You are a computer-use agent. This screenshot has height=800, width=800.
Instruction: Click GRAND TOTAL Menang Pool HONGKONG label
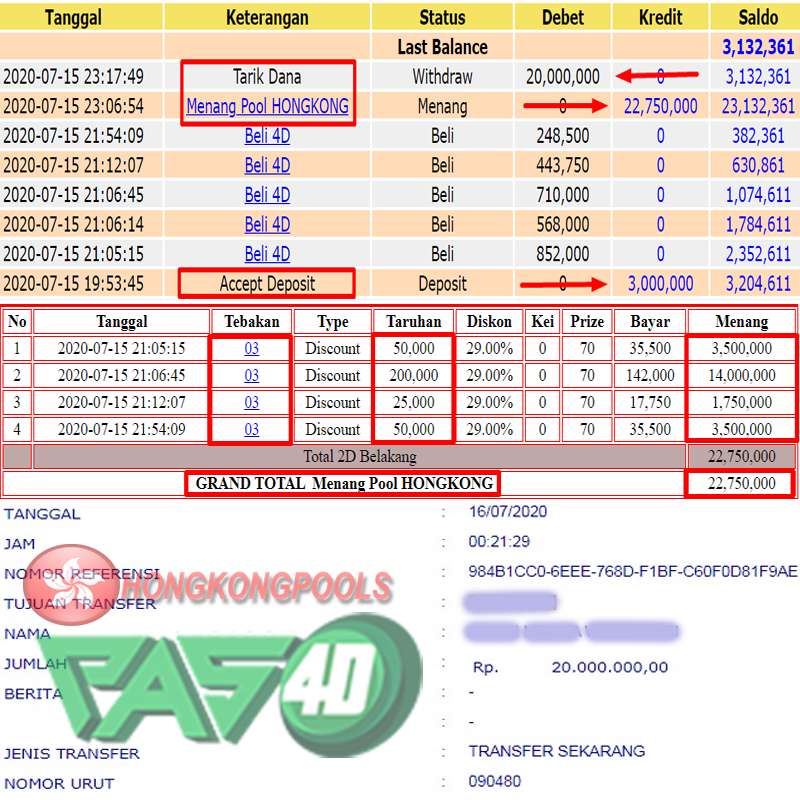[344, 483]
